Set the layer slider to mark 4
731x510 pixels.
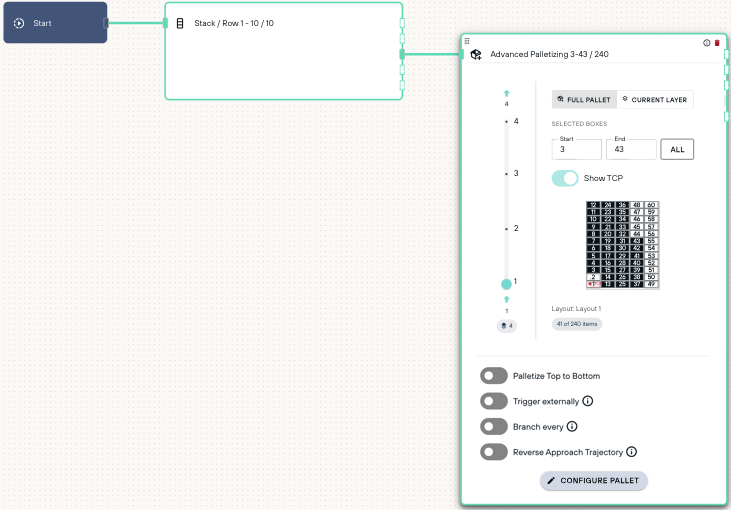pyautogui.click(x=507, y=122)
